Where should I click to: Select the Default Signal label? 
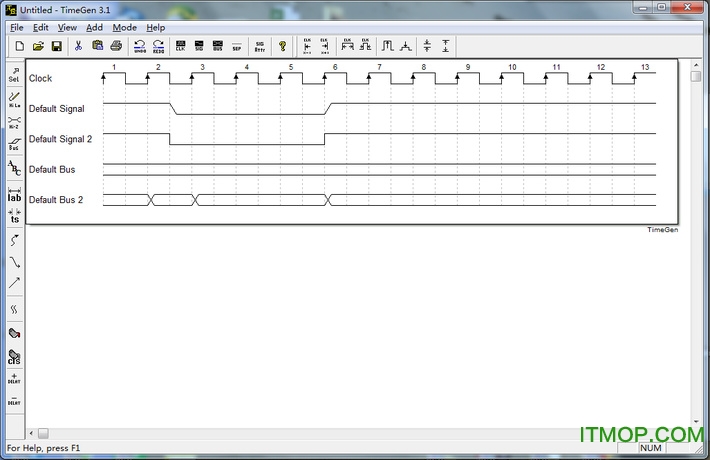57,109
